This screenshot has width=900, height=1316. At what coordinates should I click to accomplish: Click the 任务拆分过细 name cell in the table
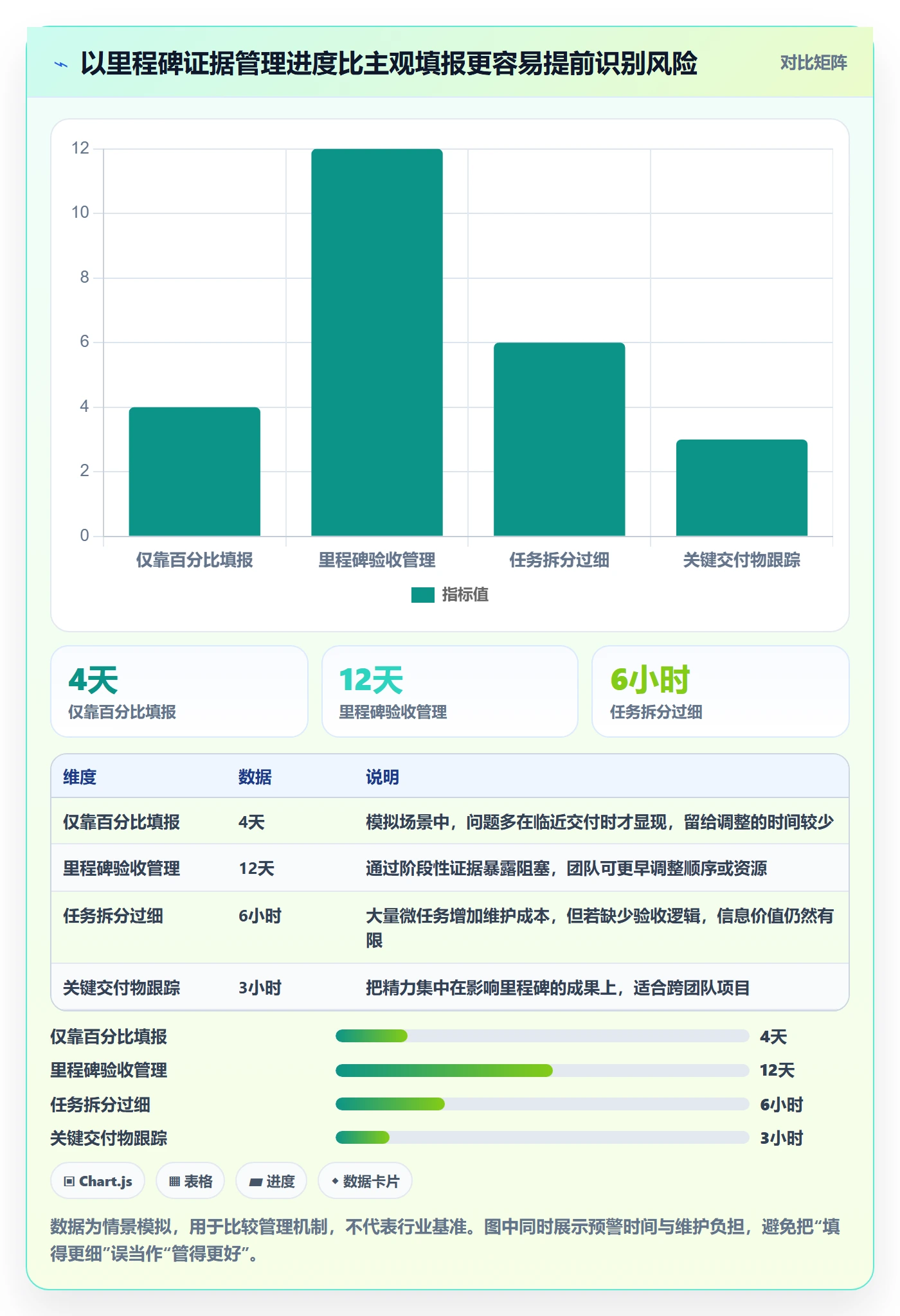pos(113,916)
